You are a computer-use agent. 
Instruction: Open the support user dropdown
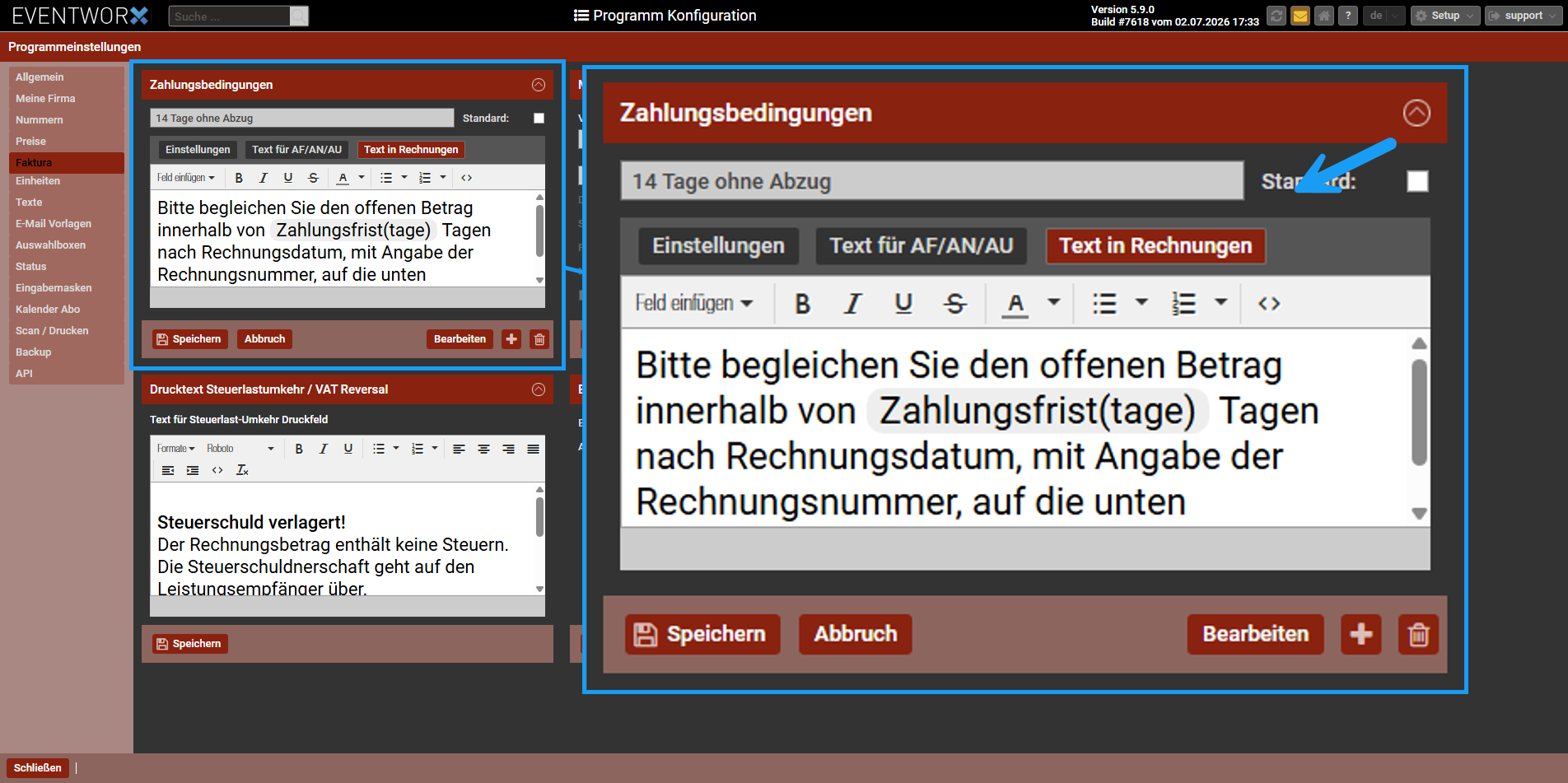click(x=1524, y=16)
